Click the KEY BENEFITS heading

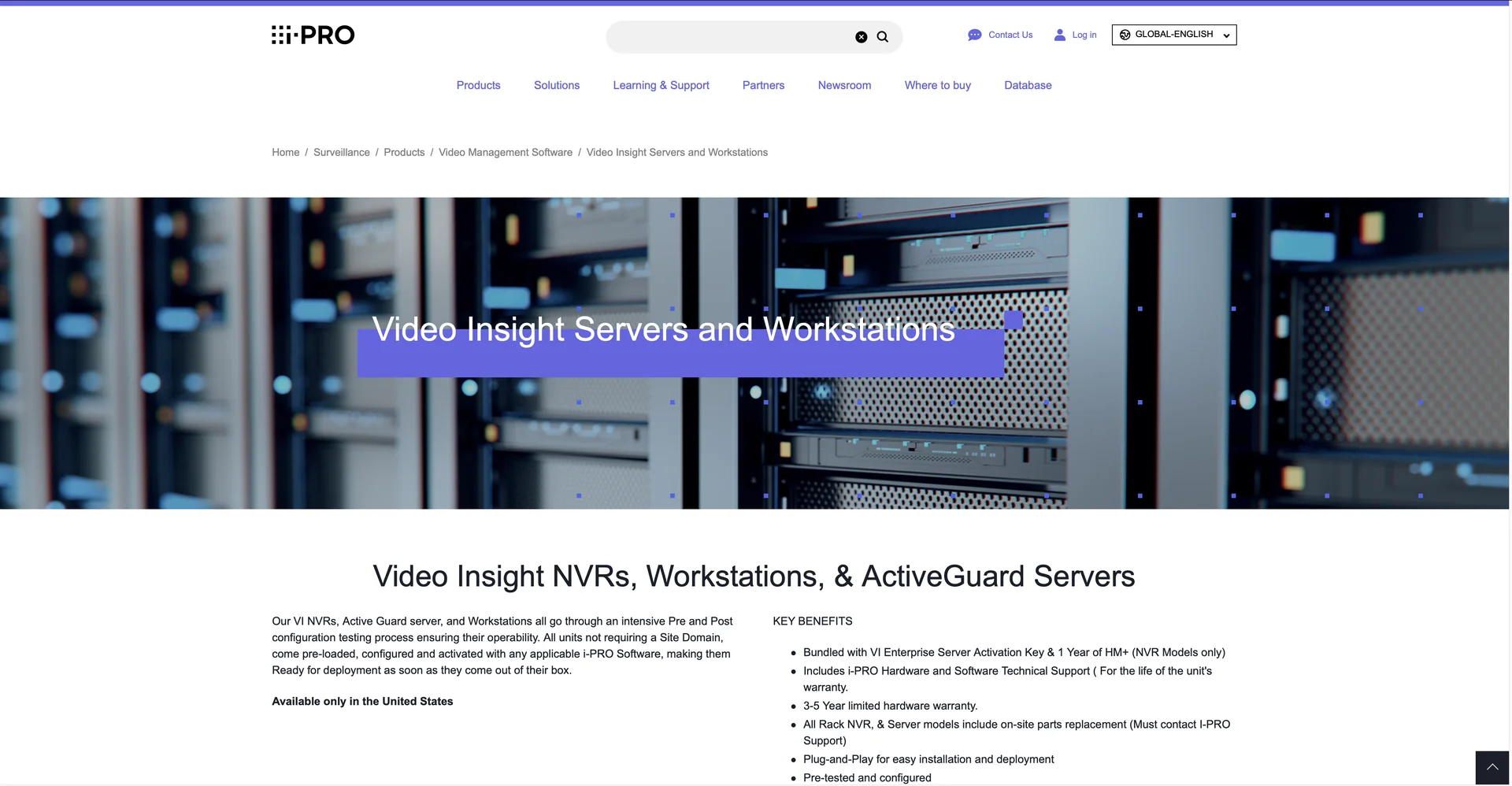click(x=812, y=621)
